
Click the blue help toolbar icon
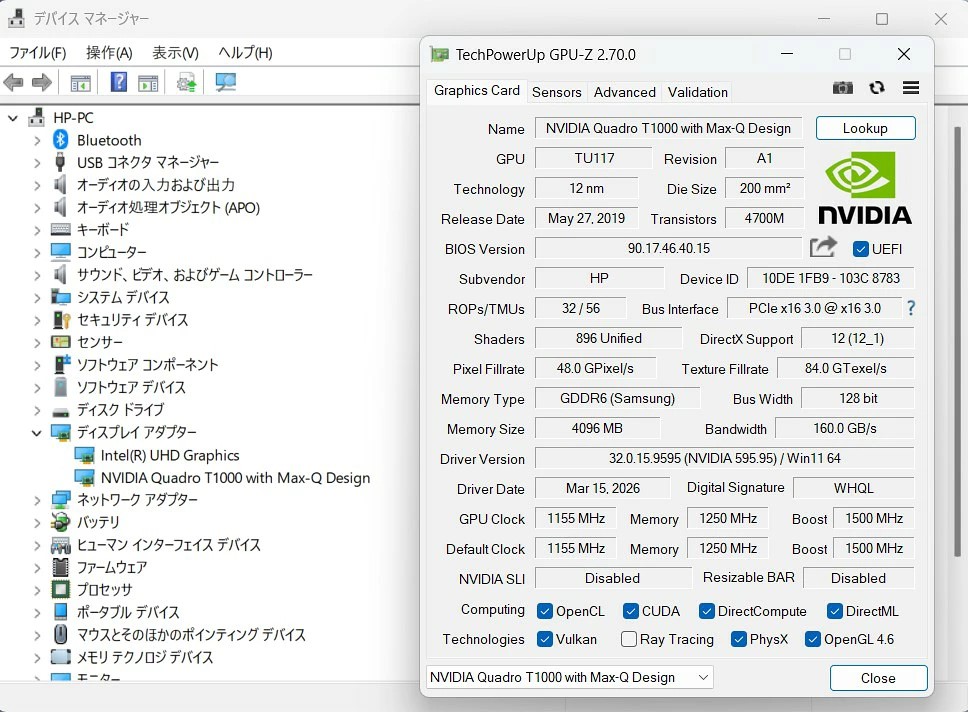(119, 82)
